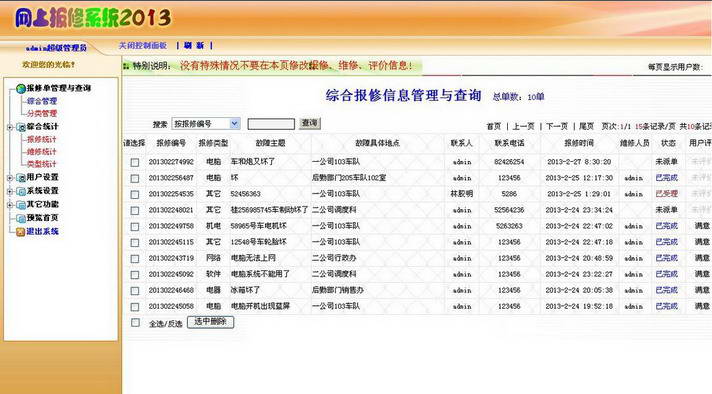Click 已受理 status for order 201302254535
This screenshot has height=394, width=712.
click(x=666, y=194)
